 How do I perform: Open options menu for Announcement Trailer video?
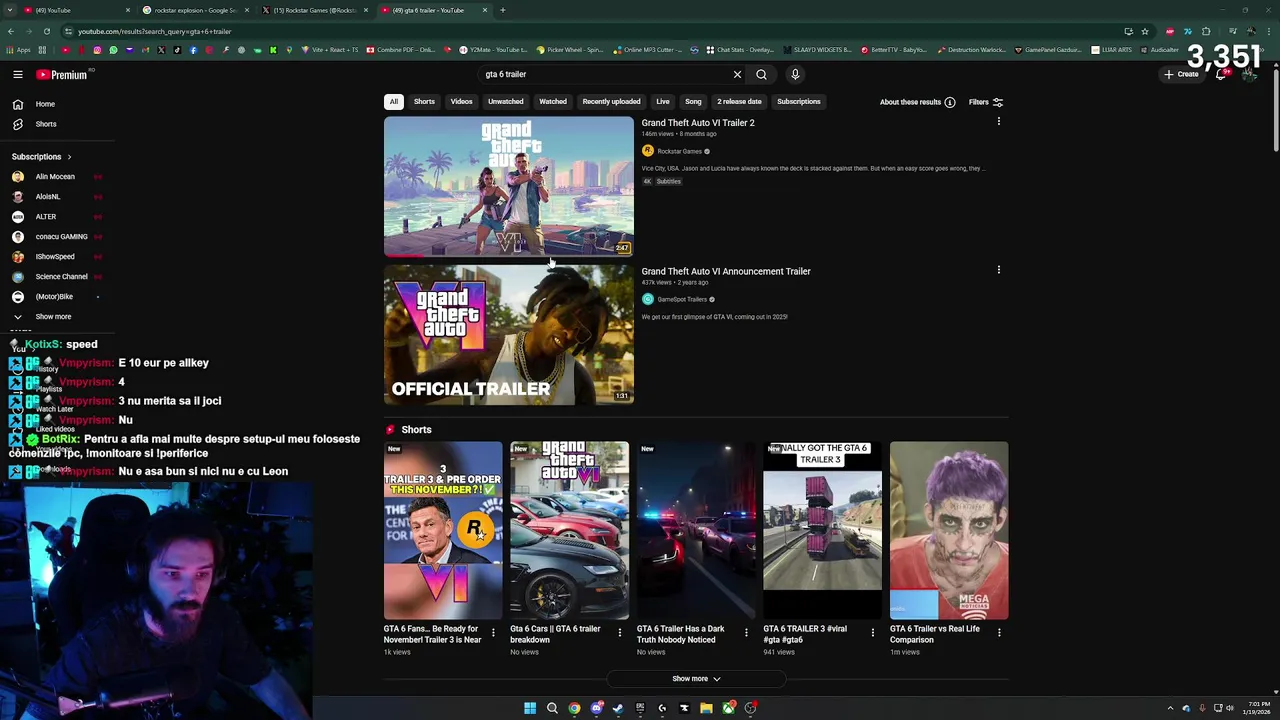998,269
